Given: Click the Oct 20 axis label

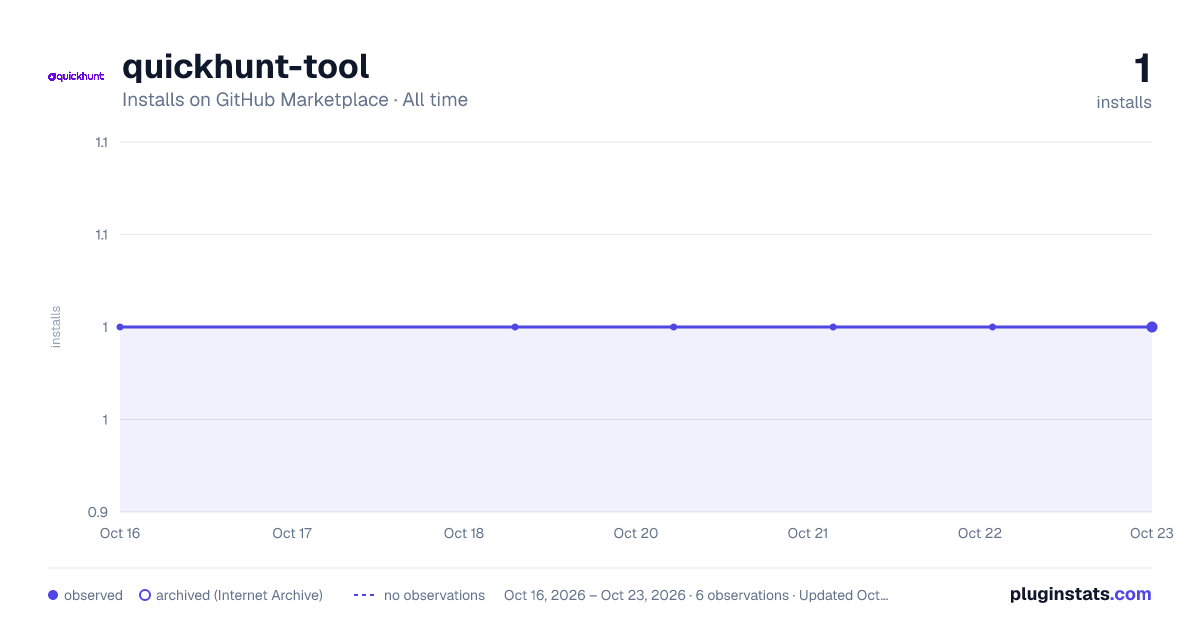Looking at the screenshot, I should point(636,533).
